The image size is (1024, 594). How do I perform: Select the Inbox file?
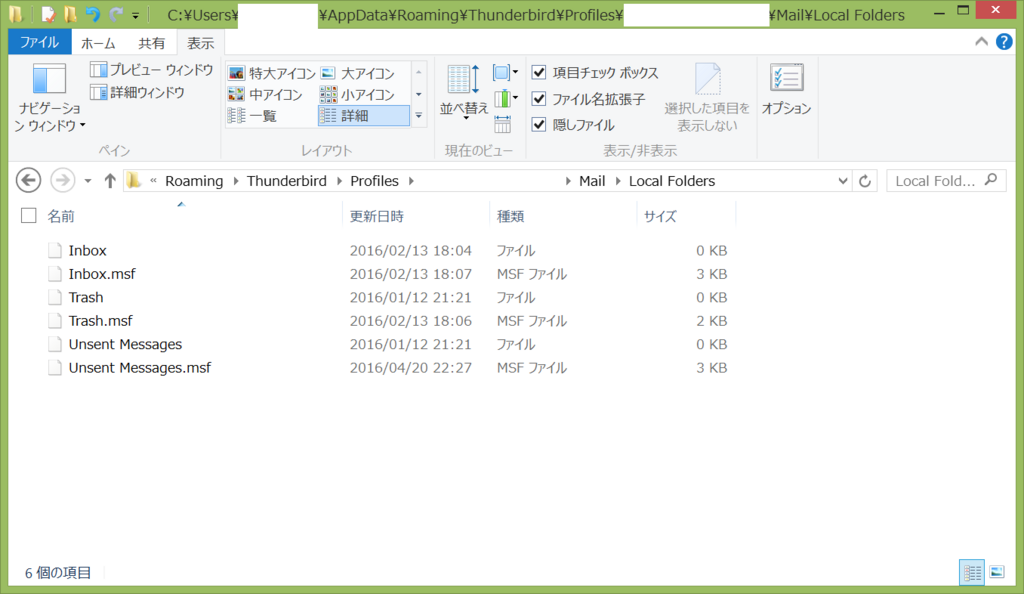(87, 251)
